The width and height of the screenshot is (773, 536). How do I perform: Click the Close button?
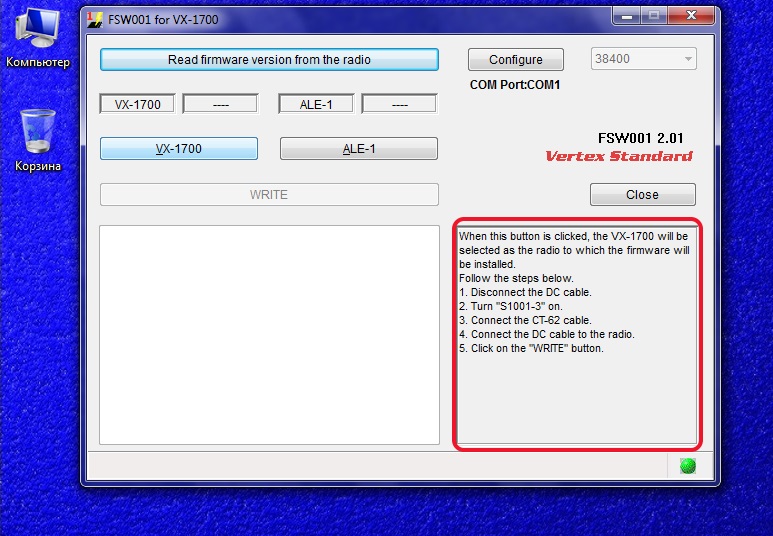point(643,195)
